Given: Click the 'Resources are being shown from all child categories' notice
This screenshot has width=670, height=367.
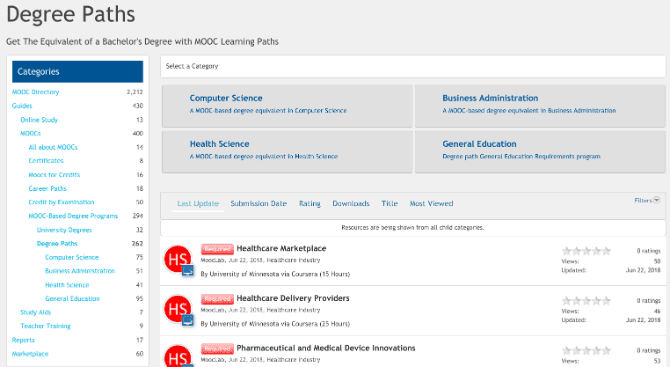Looking at the screenshot, I should (x=413, y=228).
